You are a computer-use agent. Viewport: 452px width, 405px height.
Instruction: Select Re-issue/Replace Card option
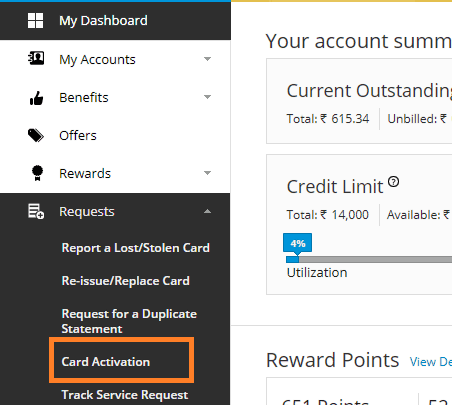(x=126, y=281)
